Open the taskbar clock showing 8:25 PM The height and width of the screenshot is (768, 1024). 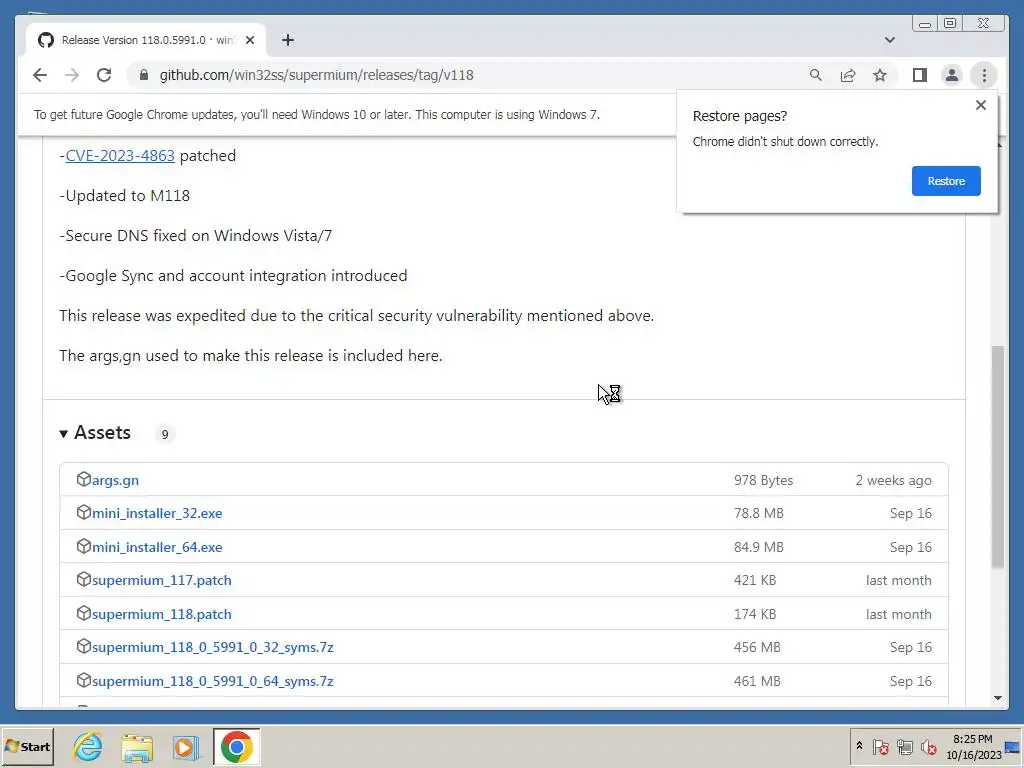(x=973, y=746)
